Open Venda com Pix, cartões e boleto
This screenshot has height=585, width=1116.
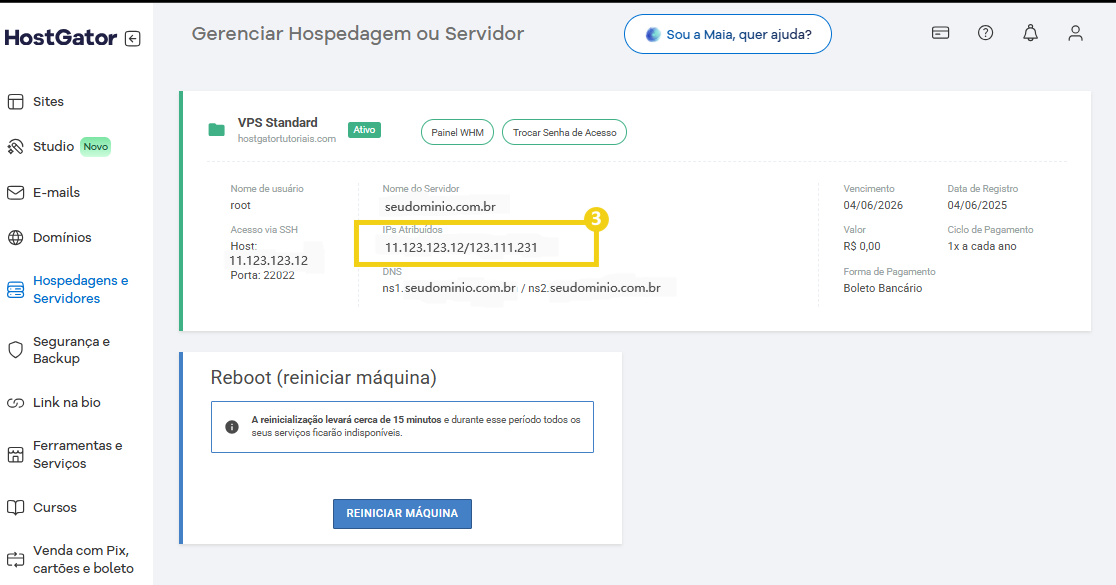tap(83, 559)
